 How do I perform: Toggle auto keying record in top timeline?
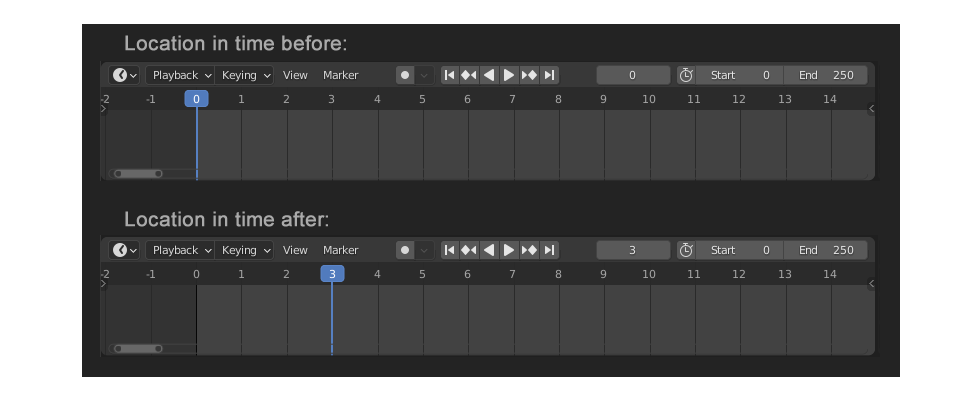click(x=405, y=75)
